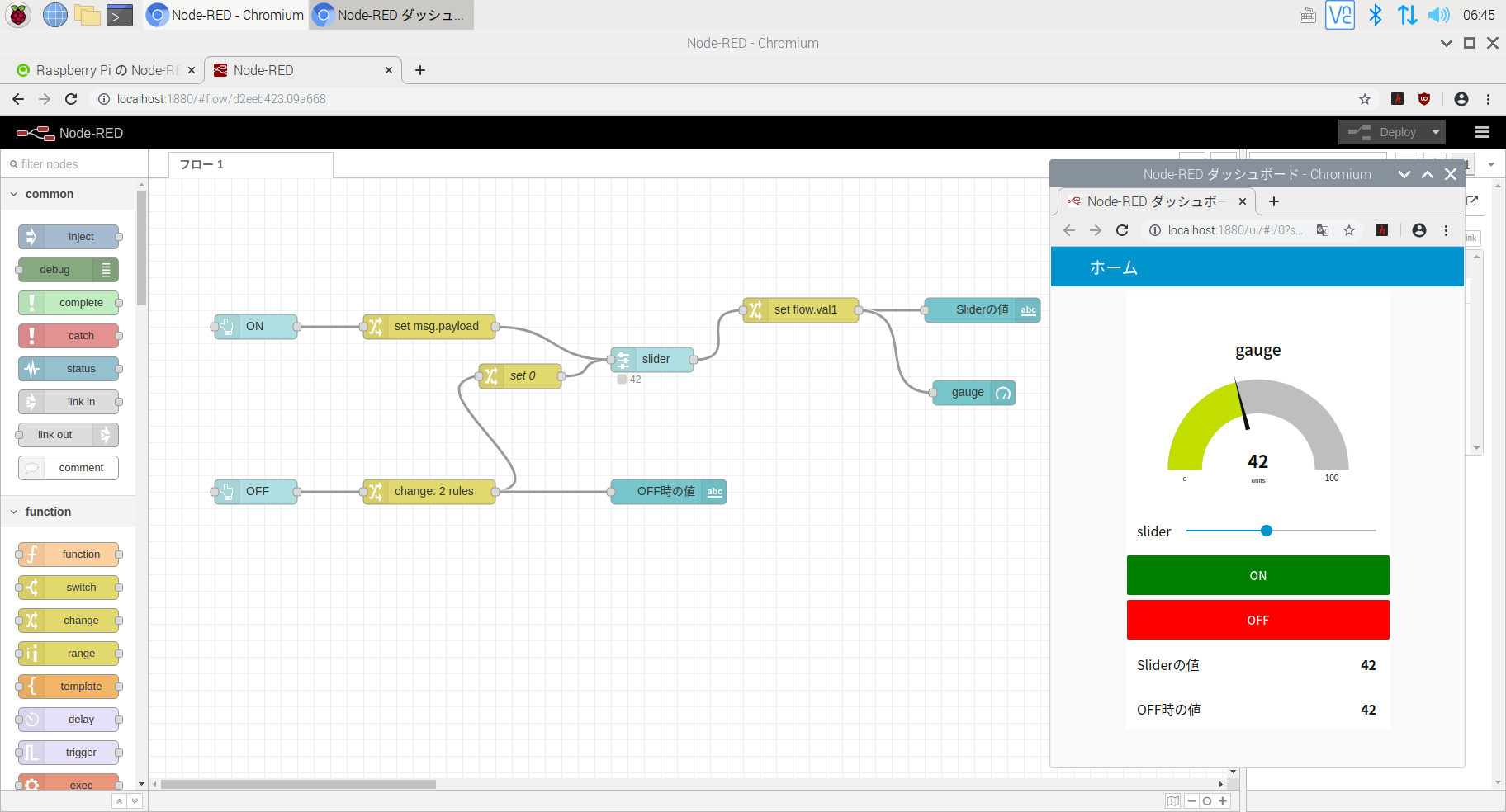The width and height of the screenshot is (1506, 812).
Task: Pick the delay node in the palette
Action: [69, 720]
